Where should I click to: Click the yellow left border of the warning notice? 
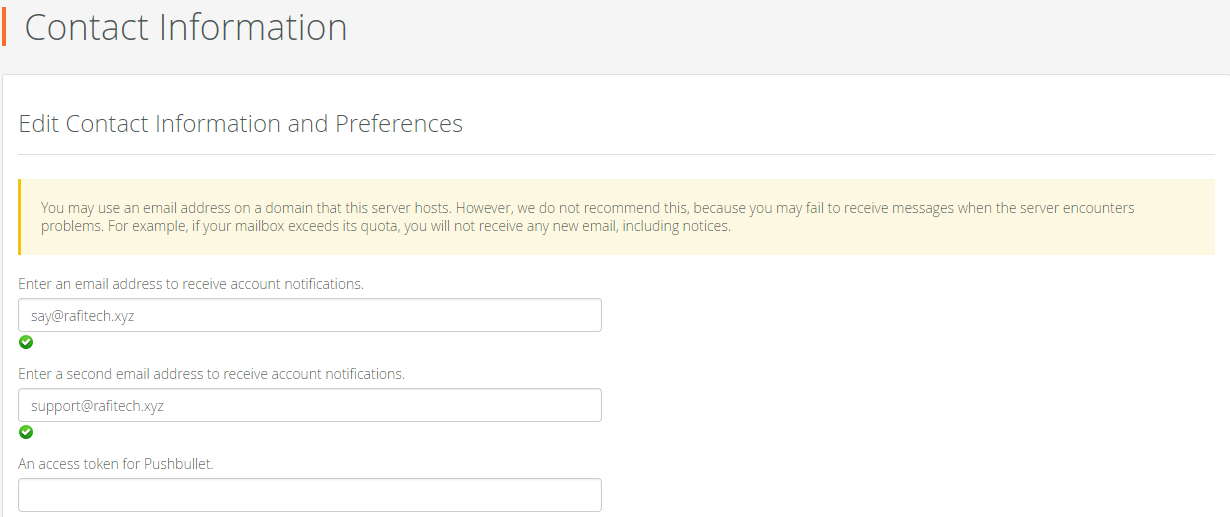coord(20,217)
